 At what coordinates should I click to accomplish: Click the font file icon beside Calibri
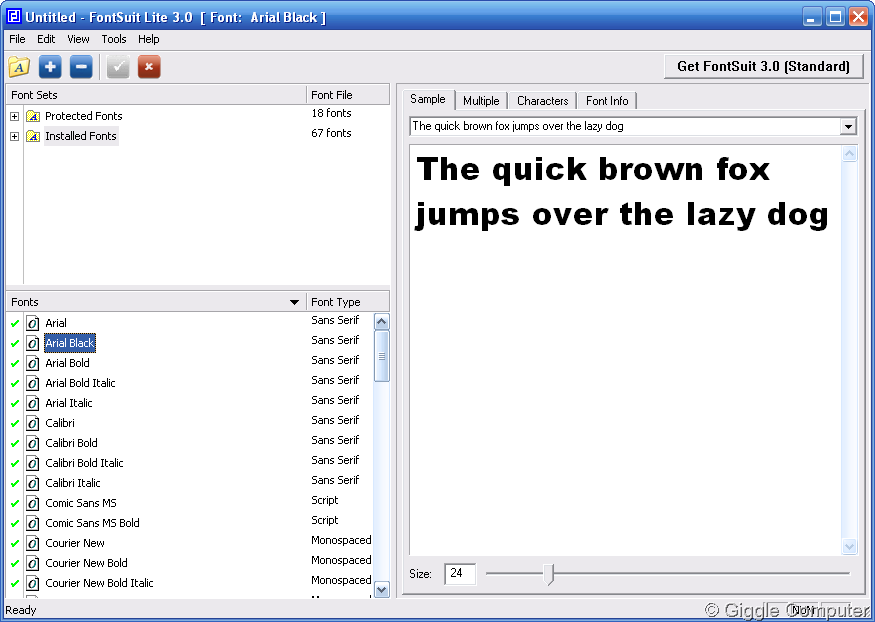click(x=33, y=423)
